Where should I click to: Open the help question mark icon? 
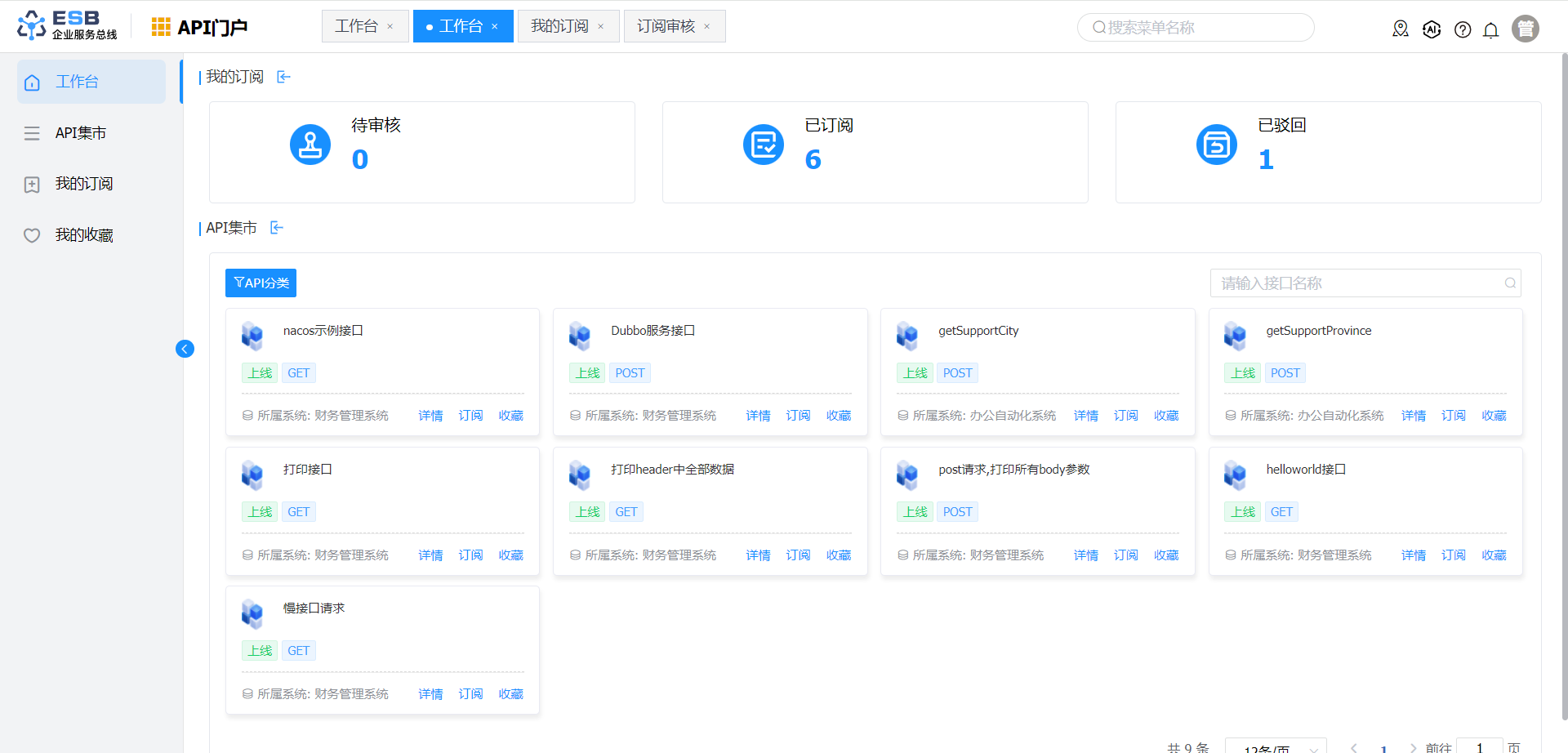(1463, 30)
